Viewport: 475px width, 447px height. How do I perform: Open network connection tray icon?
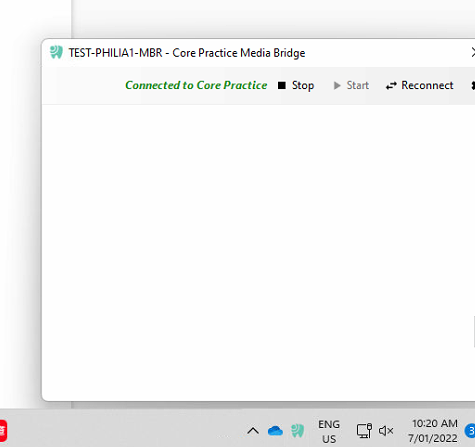coord(364,431)
